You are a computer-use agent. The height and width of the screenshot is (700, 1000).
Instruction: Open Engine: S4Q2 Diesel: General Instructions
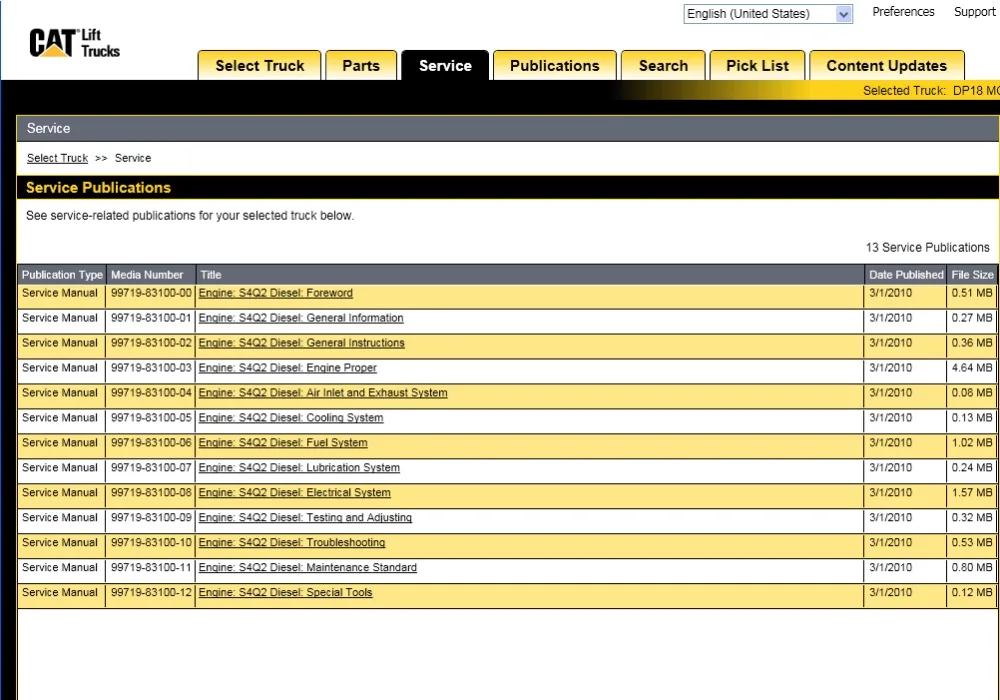click(302, 343)
